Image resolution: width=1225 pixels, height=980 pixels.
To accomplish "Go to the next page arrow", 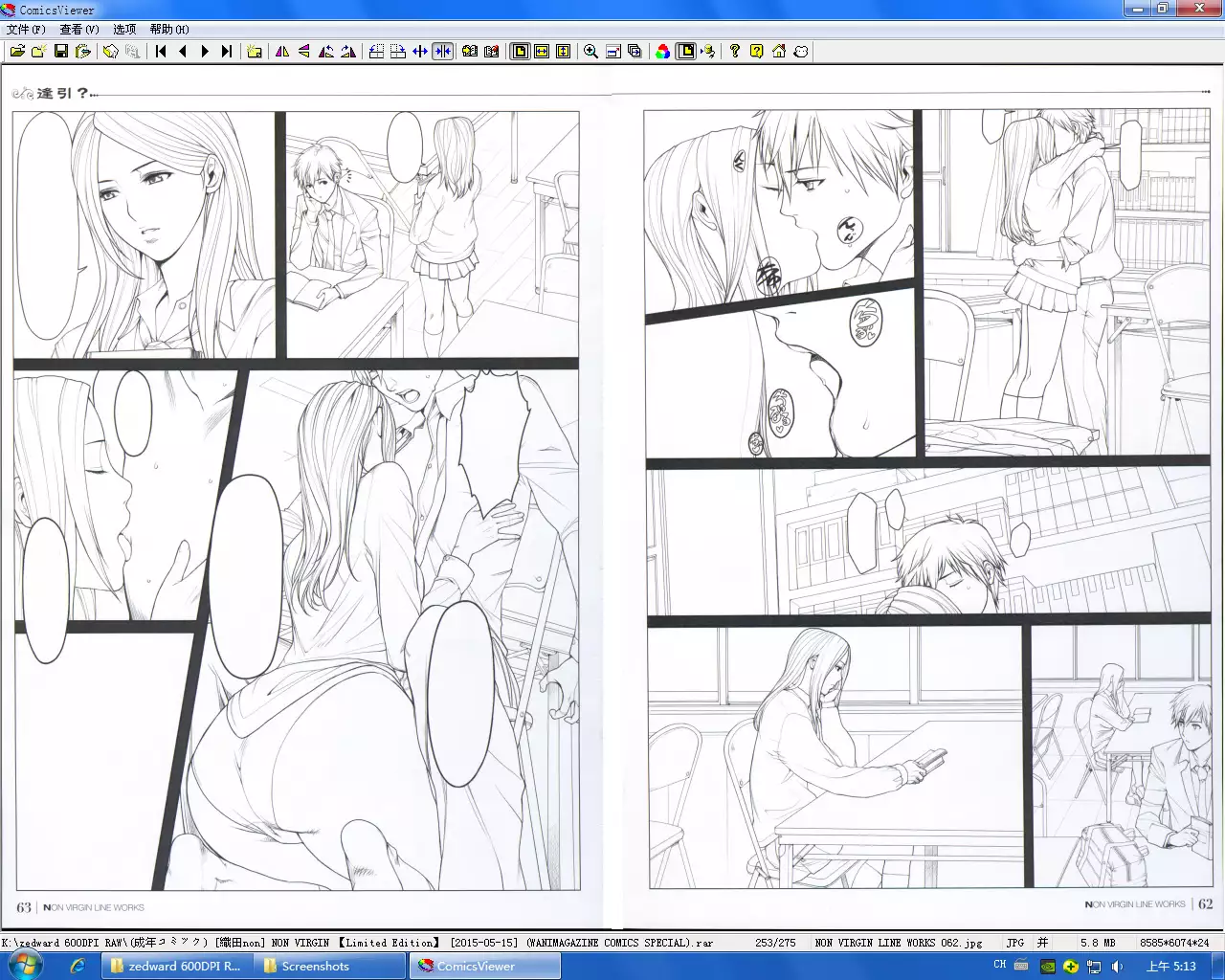I will pyautogui.click(x=204, y=52).
